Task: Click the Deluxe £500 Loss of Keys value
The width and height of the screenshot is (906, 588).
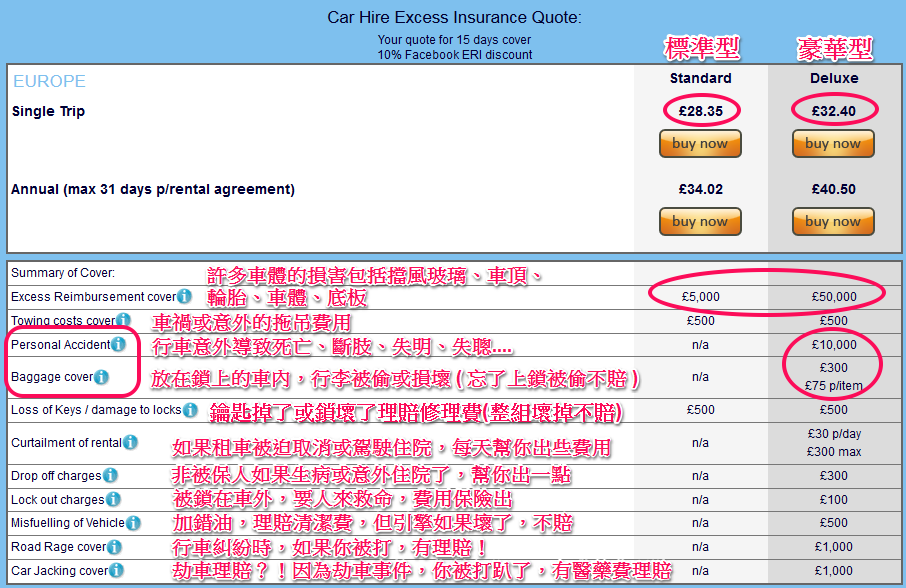Action: (834, 410)
